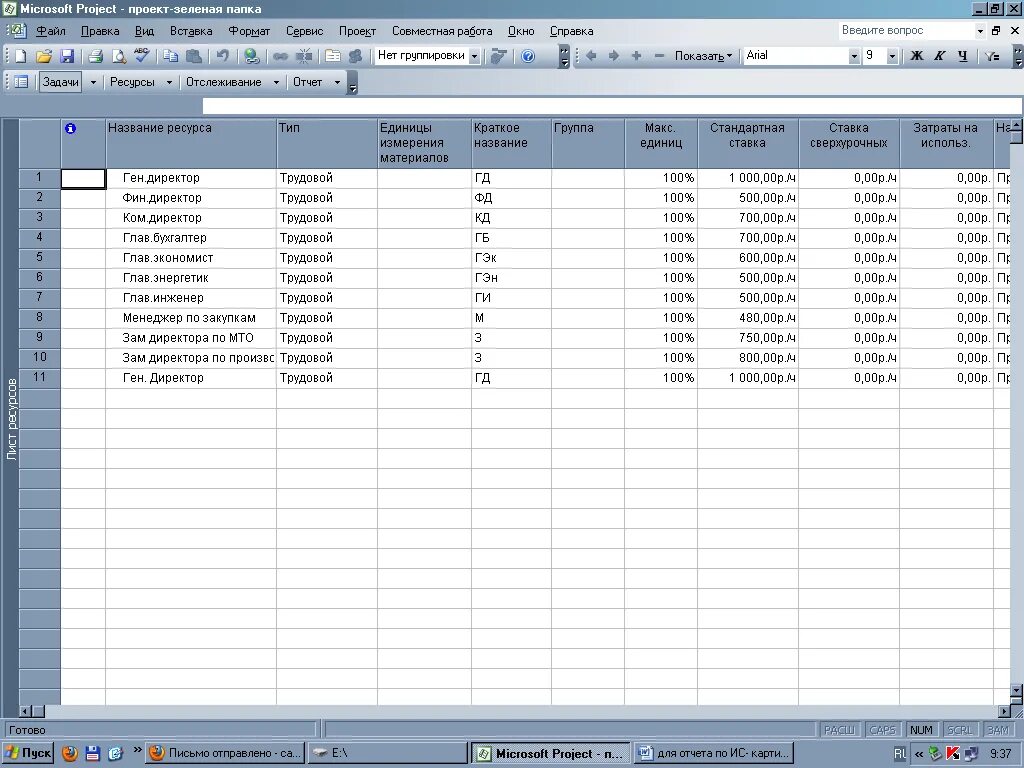Show subtasks with plus icon
Image resolution: width=1024 pixels, height=768 pixels.
(636, 56)
